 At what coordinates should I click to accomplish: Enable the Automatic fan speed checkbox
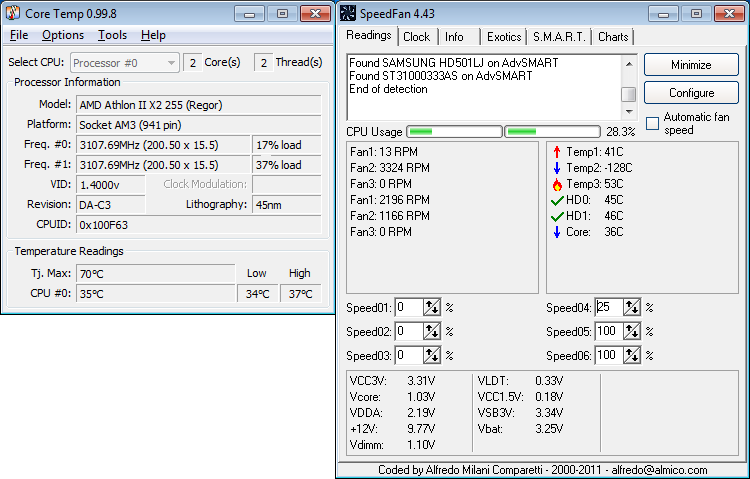pyautogui.click(x=652, y=123)
